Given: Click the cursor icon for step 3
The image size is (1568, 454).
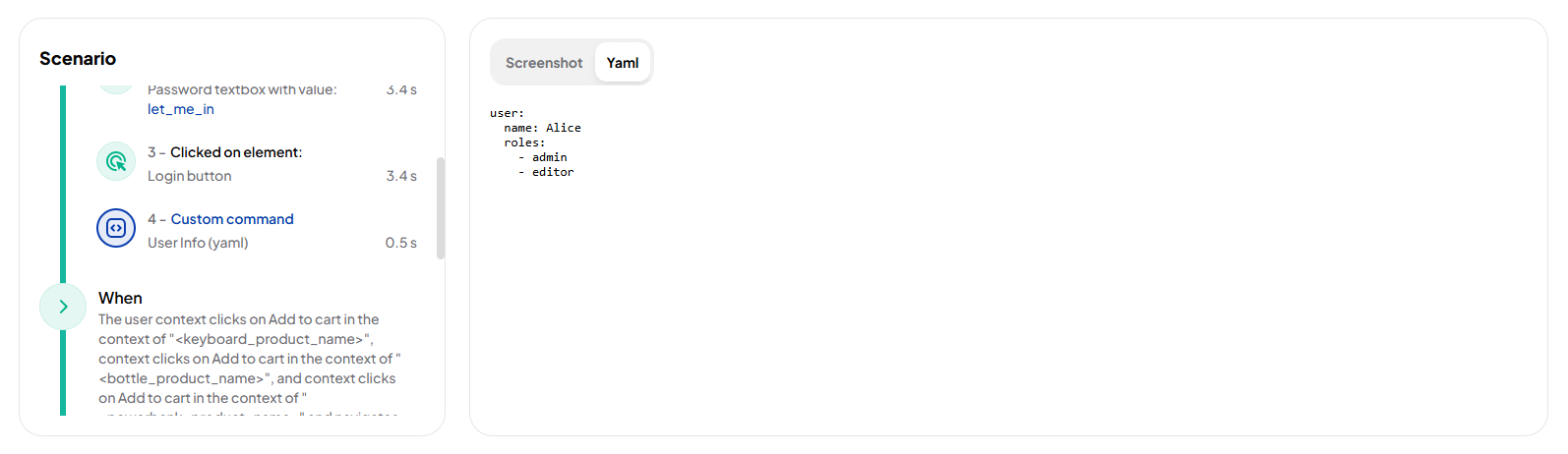Looking at the screenshot, I should click(116, 161).
